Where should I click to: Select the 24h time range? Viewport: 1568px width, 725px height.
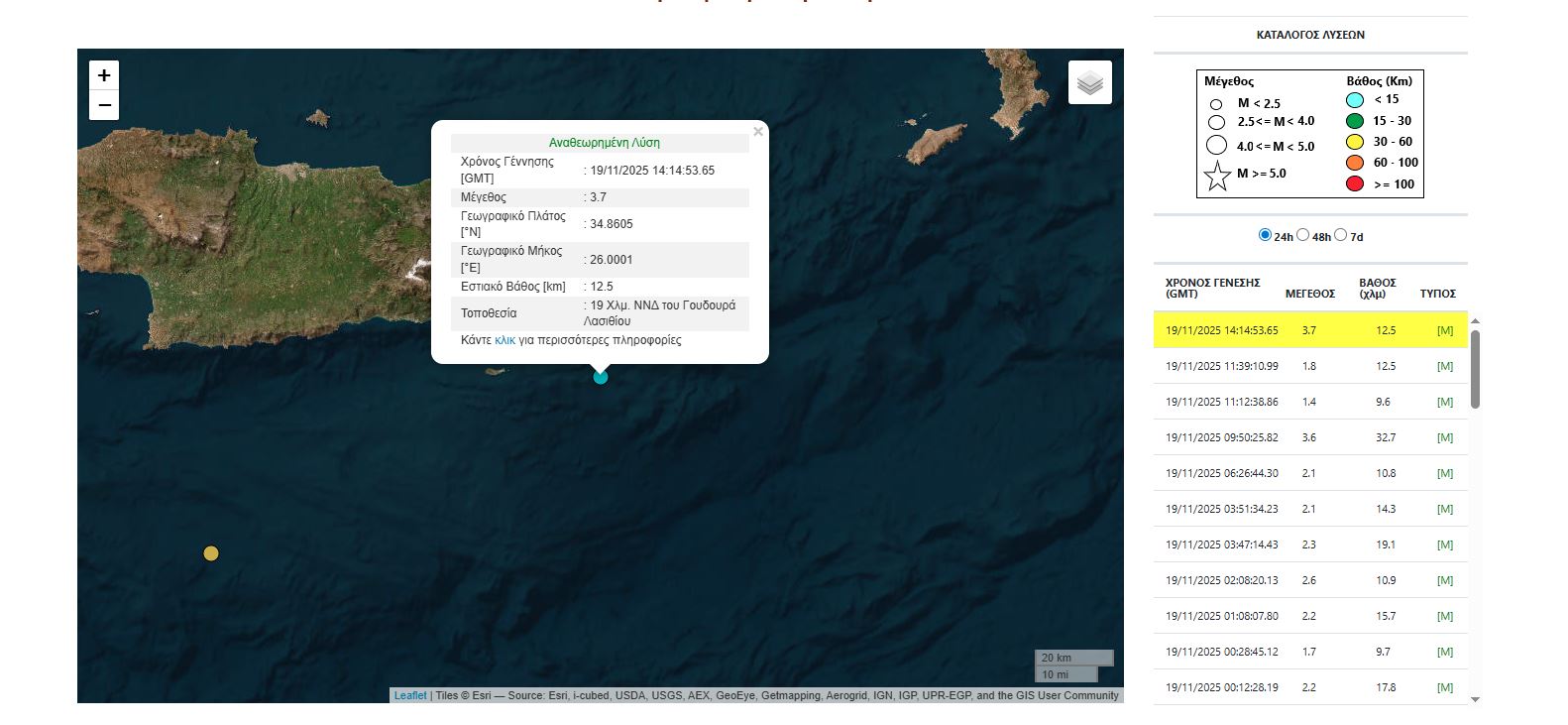[1265, 235]
